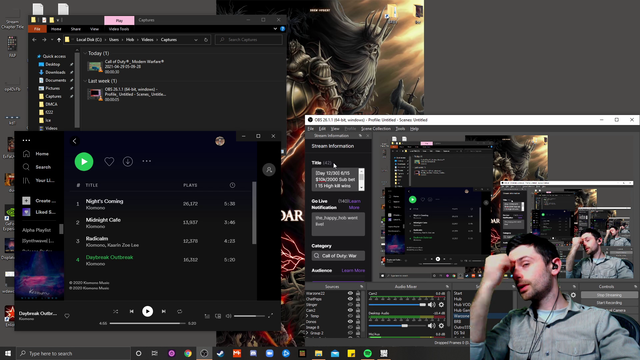Toggle visibility of Cam2 source in OBS

[350, 310]
